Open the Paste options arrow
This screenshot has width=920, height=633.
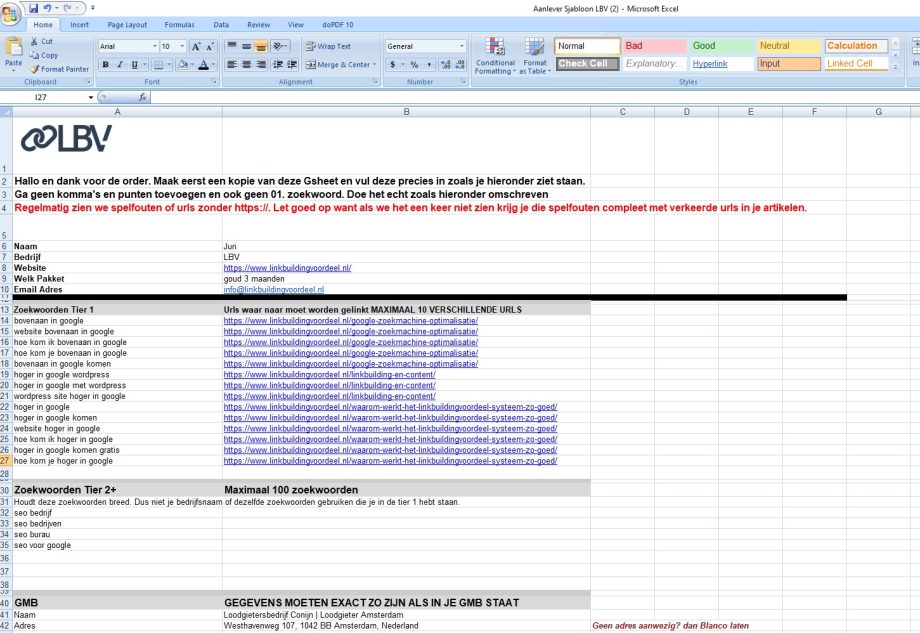pos(13,71)
